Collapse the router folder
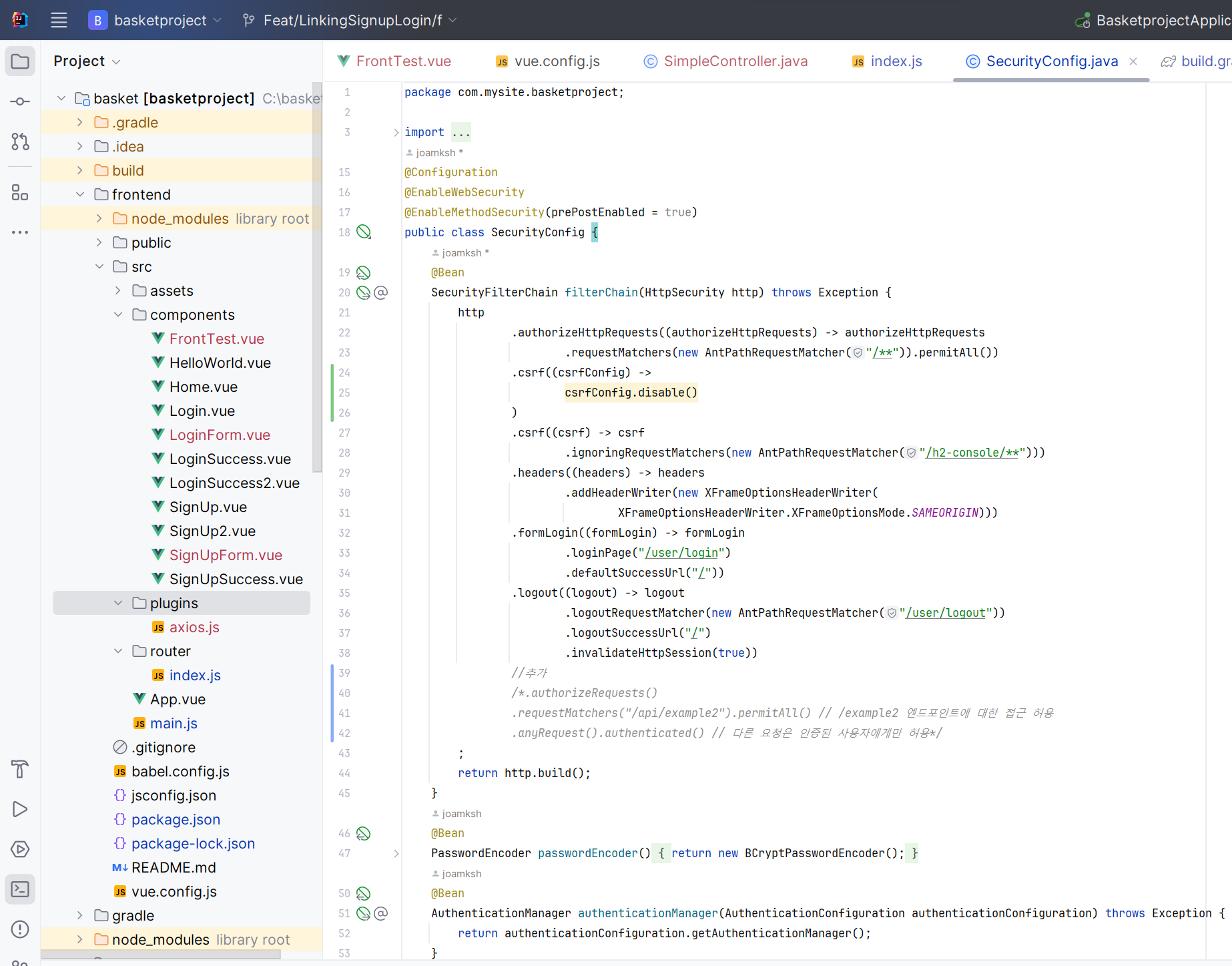The height and width of the screenshot is (966, 1232). [118, 651]
